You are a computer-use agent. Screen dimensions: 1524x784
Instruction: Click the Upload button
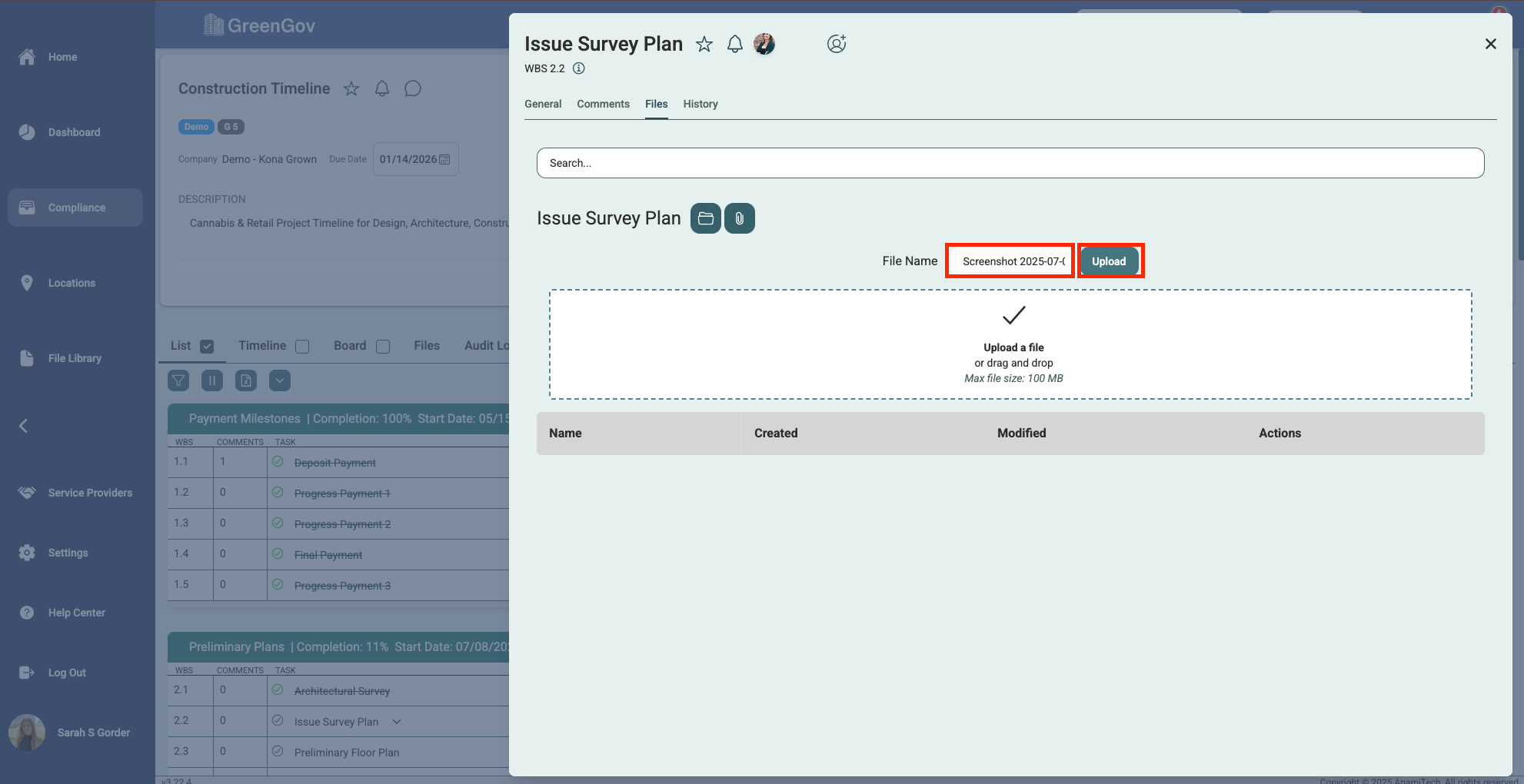1109,261
